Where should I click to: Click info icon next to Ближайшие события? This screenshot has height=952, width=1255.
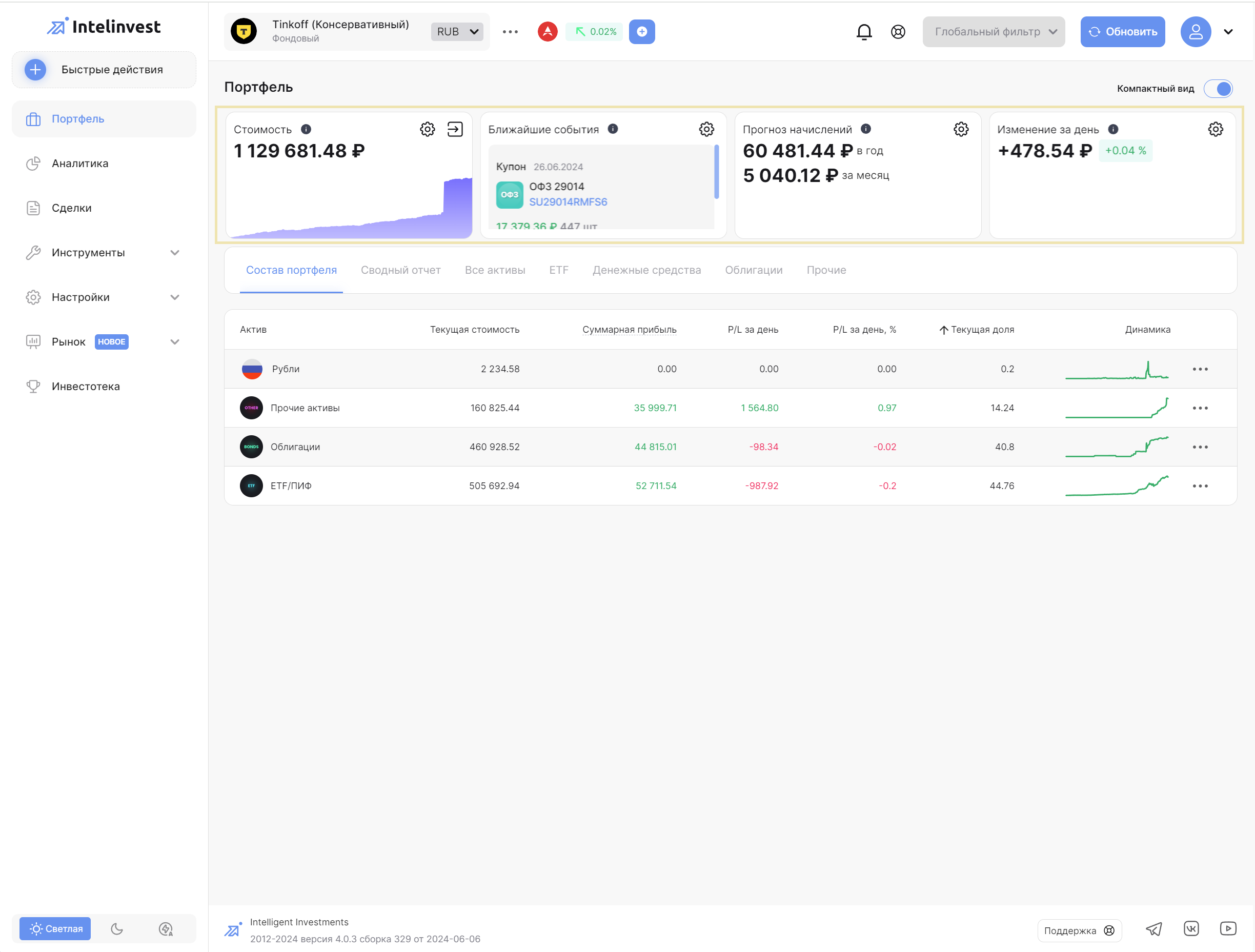[x=613, y=129]
